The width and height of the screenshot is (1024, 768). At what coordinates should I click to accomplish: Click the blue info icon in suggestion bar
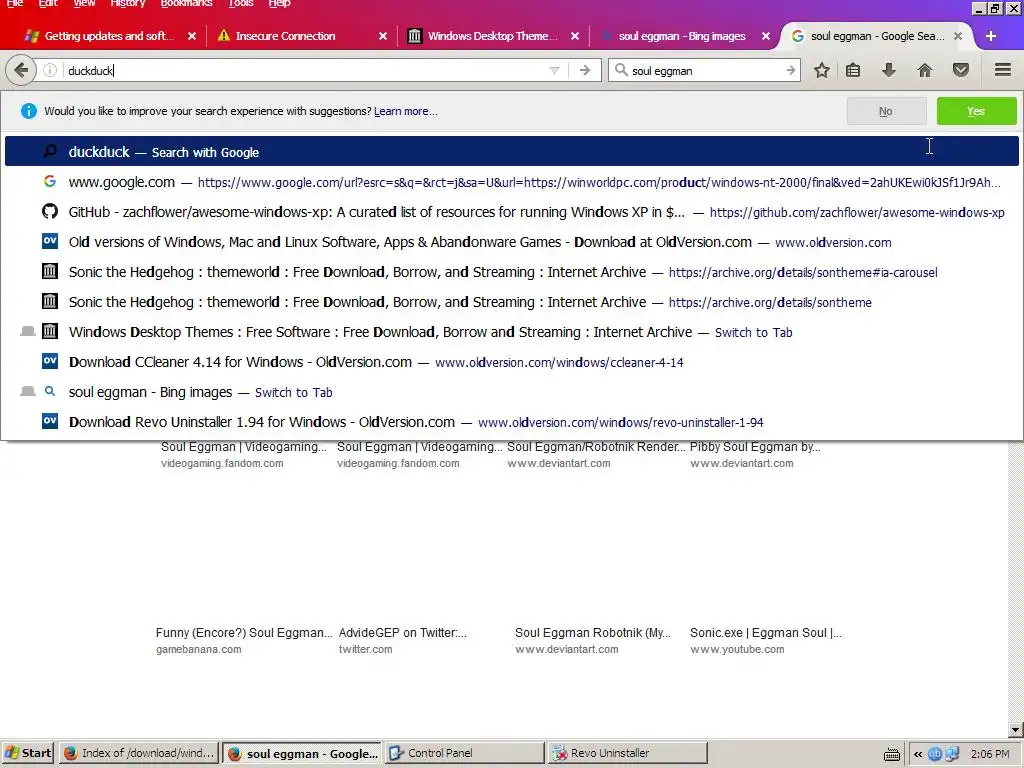(x=29, y=111)
